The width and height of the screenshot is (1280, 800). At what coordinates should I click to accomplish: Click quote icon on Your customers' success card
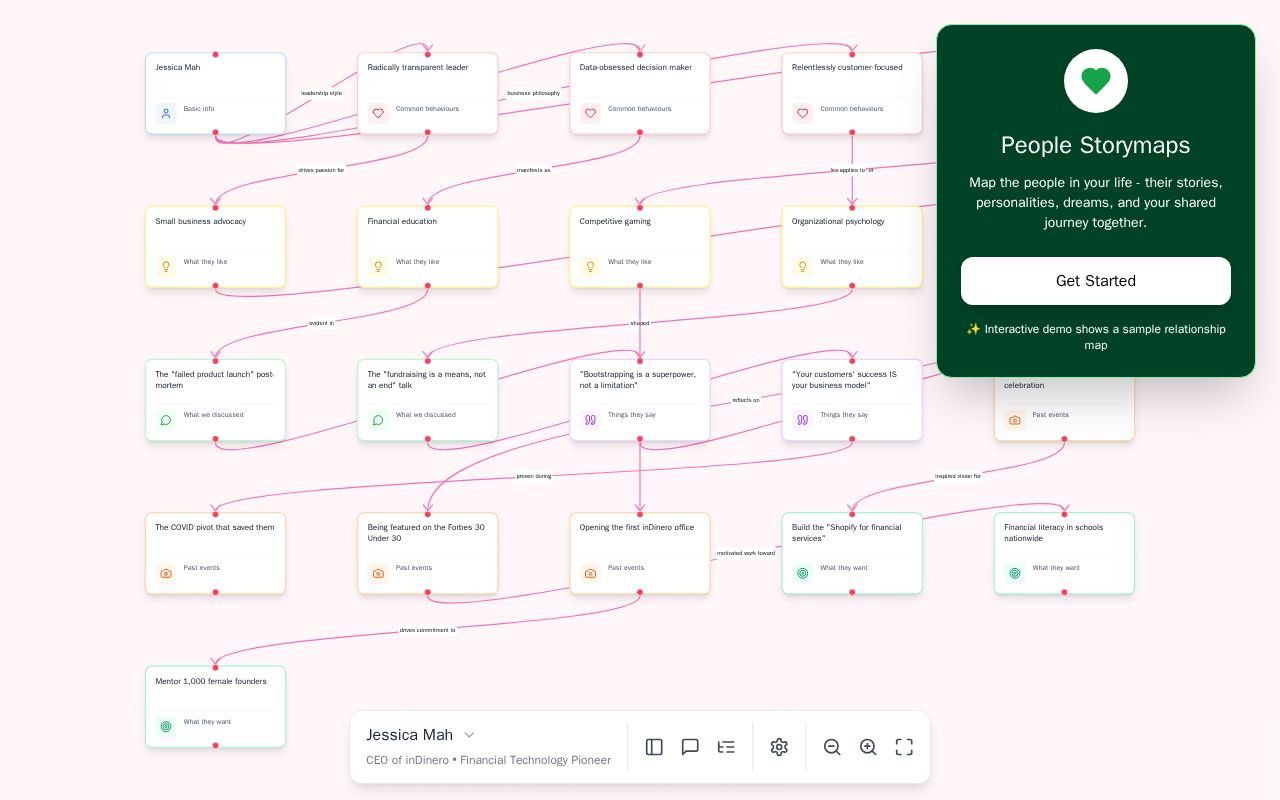802,420
